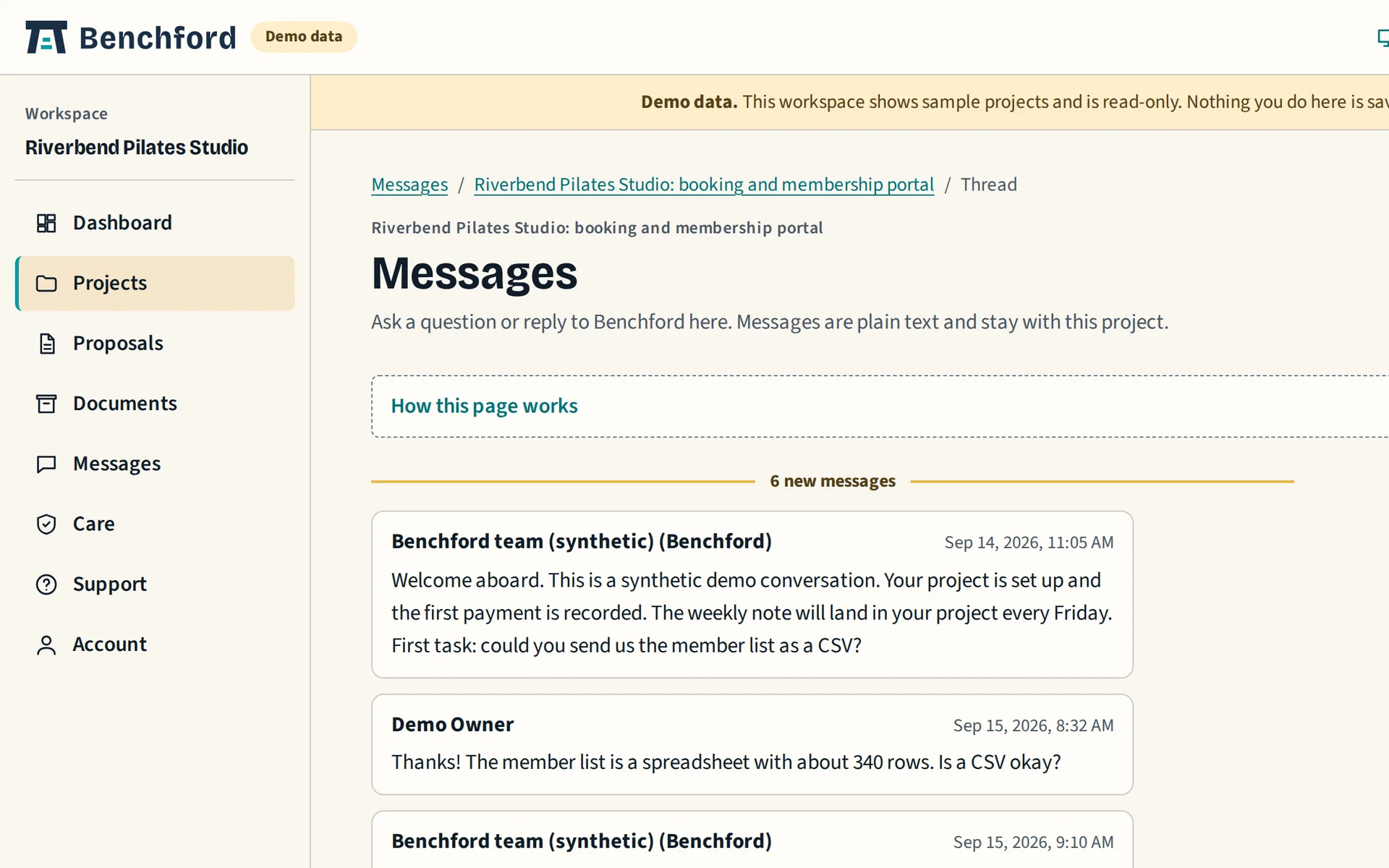Viewport: 1389px width, 868px height.
Task: Click the Messages speech bubble icon
Action: click(46, 464)
